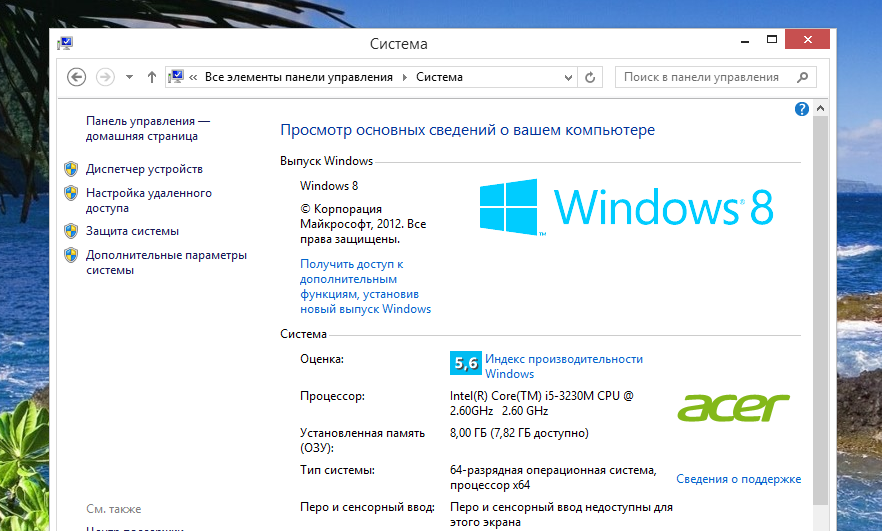Click the Перо и сенсорный ввод недоступны text
This screenshot has width=882, height=531.
(561, 514)
